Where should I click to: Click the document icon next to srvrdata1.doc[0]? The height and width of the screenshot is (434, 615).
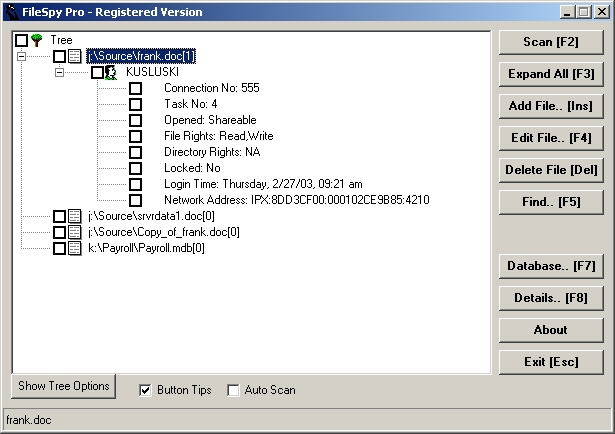point(75,216)
